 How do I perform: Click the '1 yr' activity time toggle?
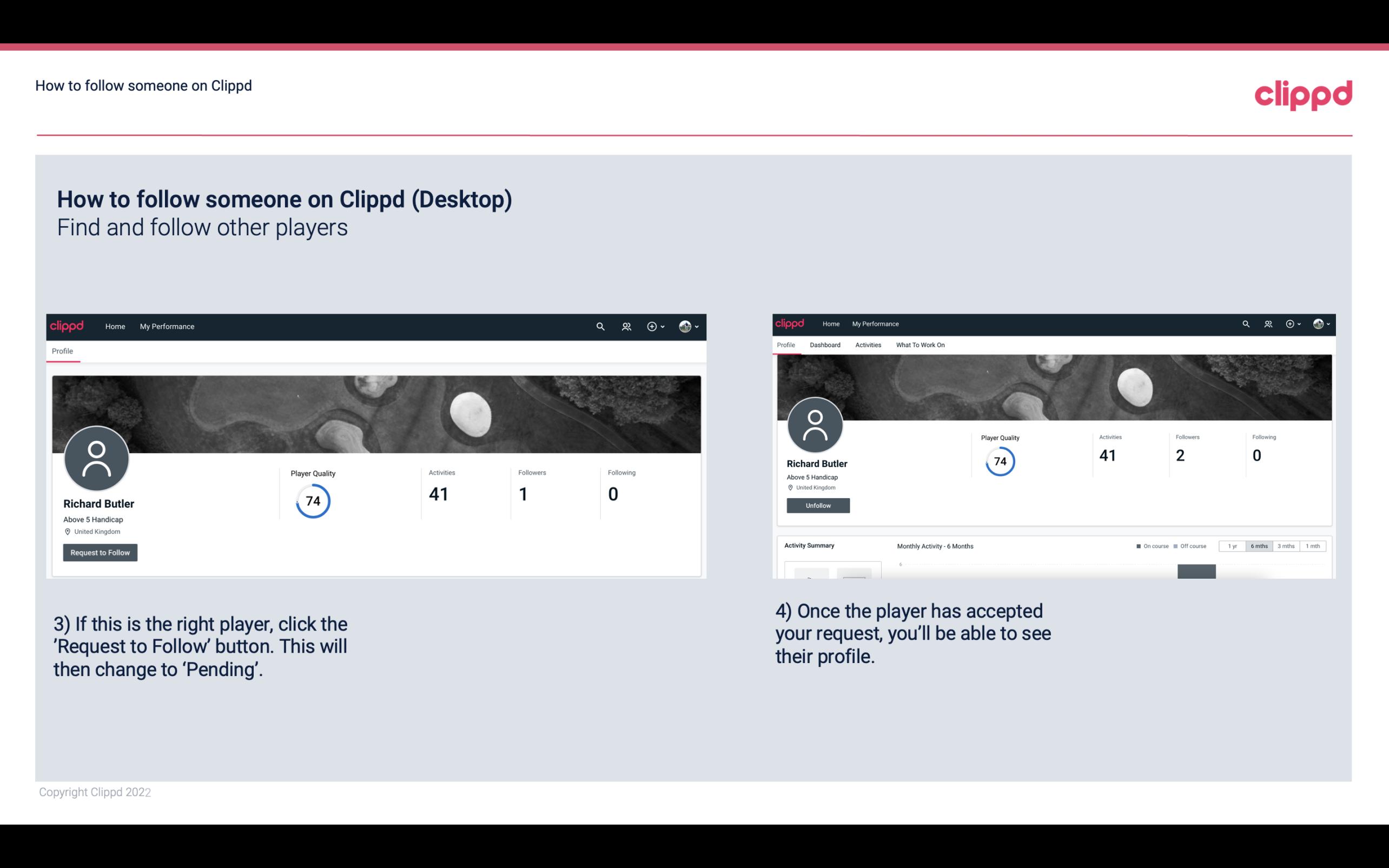[1231, 546]
